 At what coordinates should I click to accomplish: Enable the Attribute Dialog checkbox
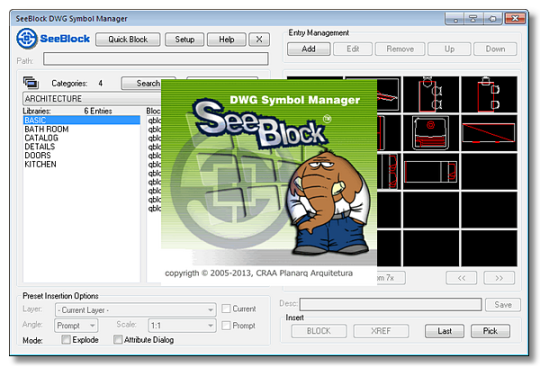click(118, 340)
